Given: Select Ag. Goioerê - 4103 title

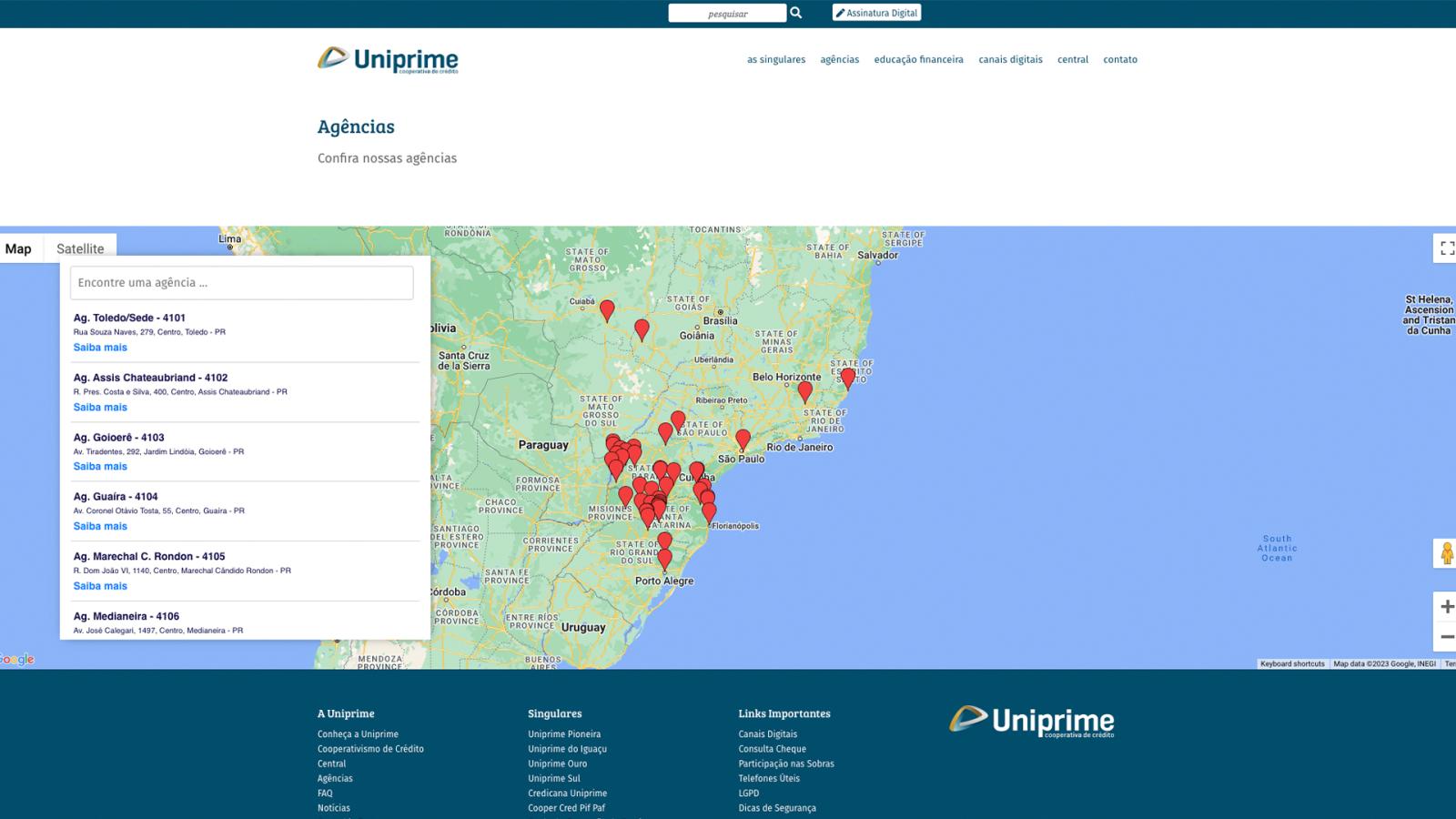Looking at the screenshot, I should [119, 438].
